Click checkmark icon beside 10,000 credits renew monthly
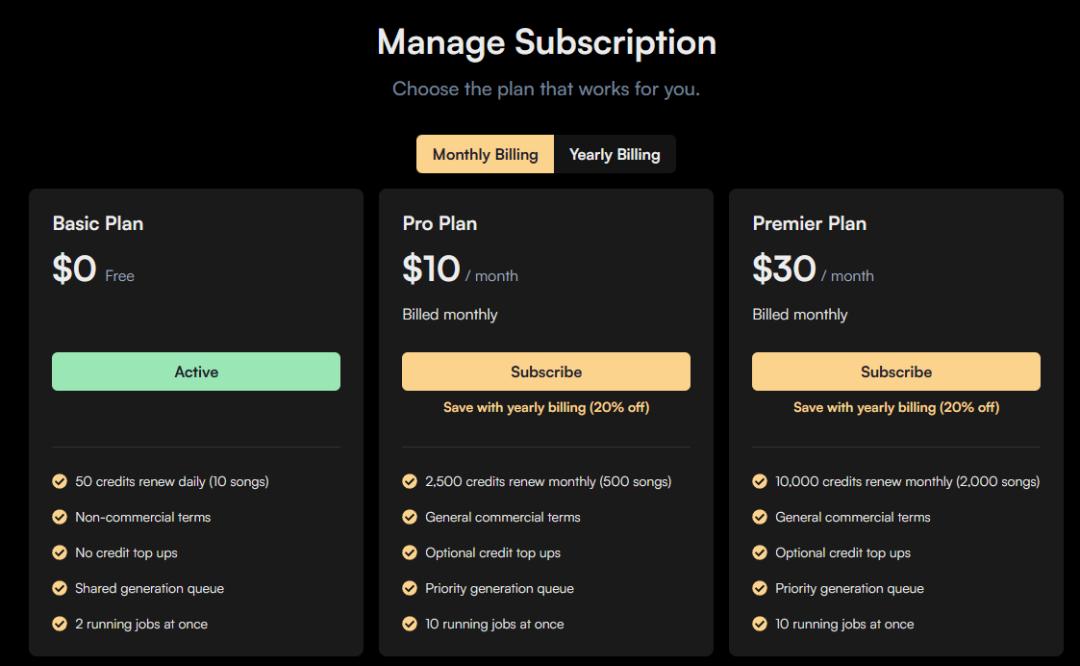 [x=760, y=481]
